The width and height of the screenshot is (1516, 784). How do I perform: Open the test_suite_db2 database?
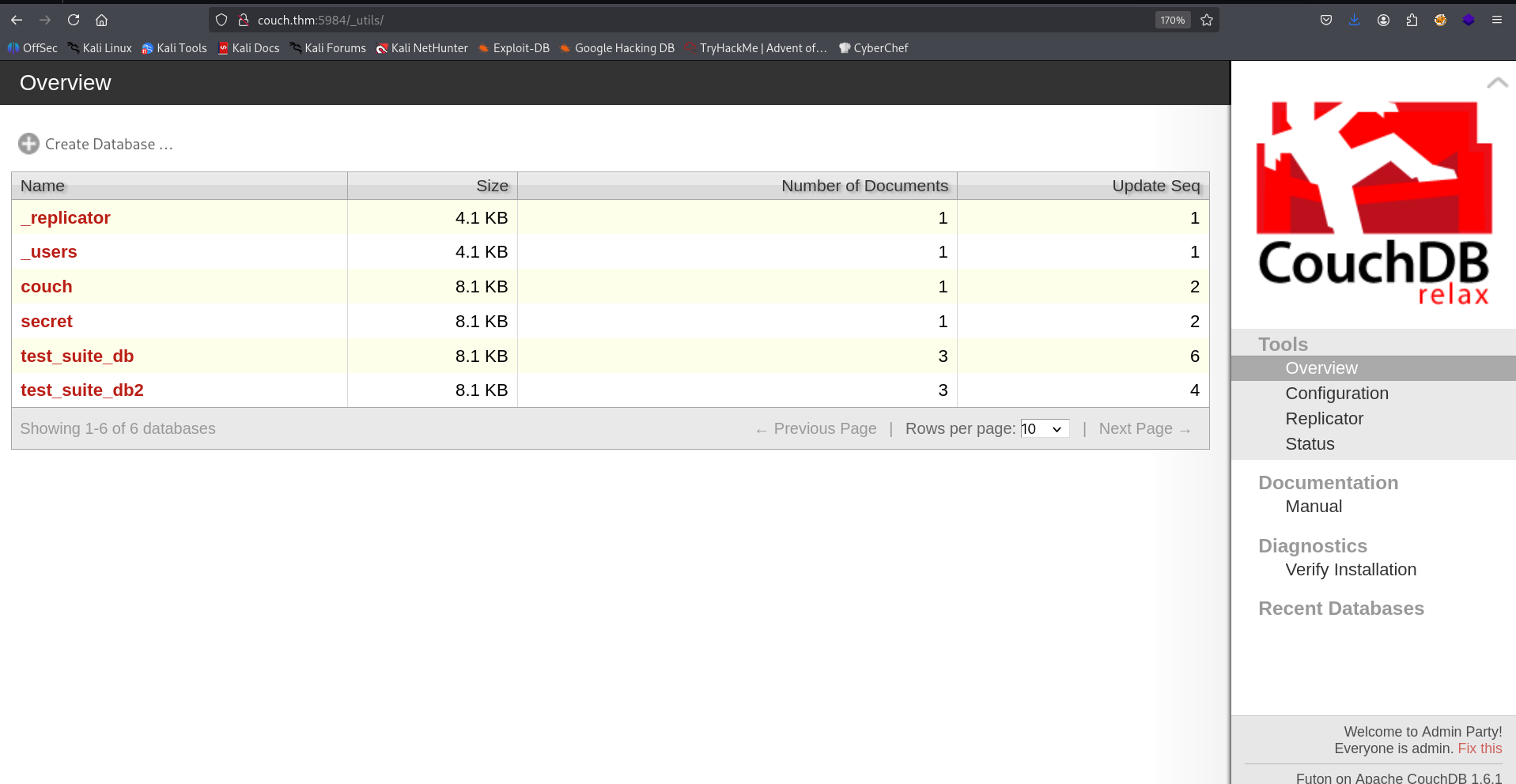tap(82, 390)
